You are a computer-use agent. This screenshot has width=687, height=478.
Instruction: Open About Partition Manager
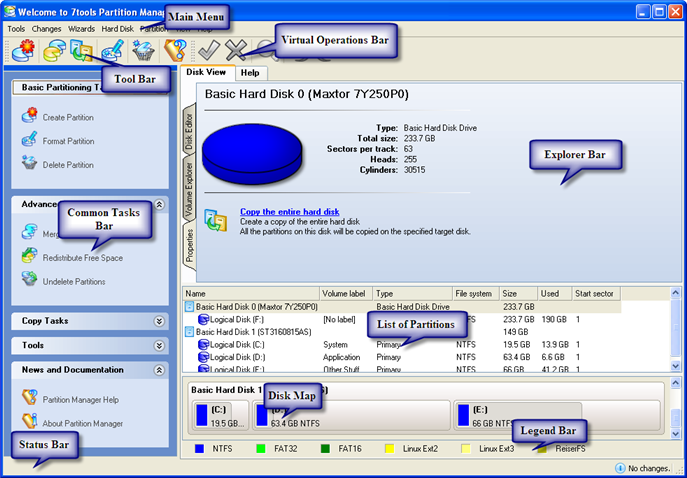click(x=82, y=423)
